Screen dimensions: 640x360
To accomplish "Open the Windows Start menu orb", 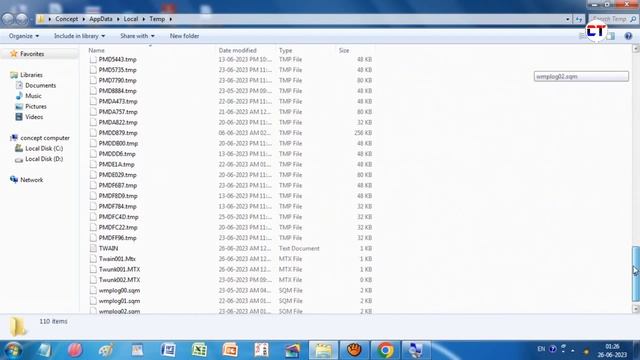I will click(13, 350).
